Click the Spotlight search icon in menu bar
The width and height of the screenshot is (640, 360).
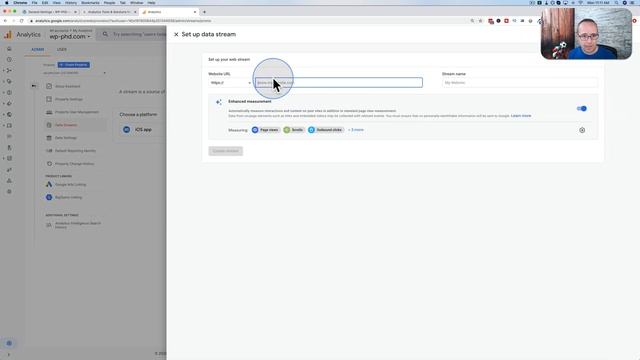click(617, 3)
